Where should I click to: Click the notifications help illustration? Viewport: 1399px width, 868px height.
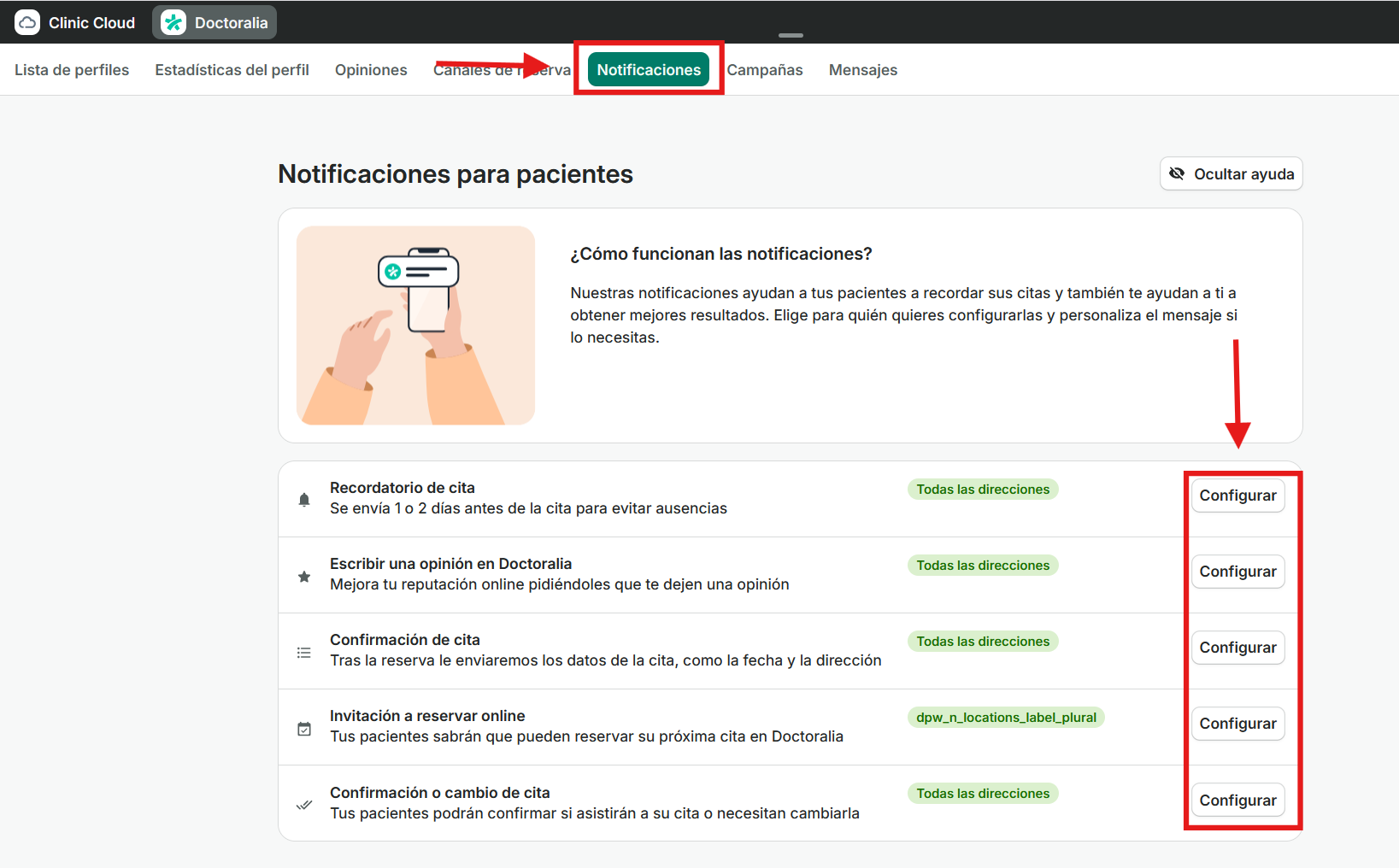415,325
